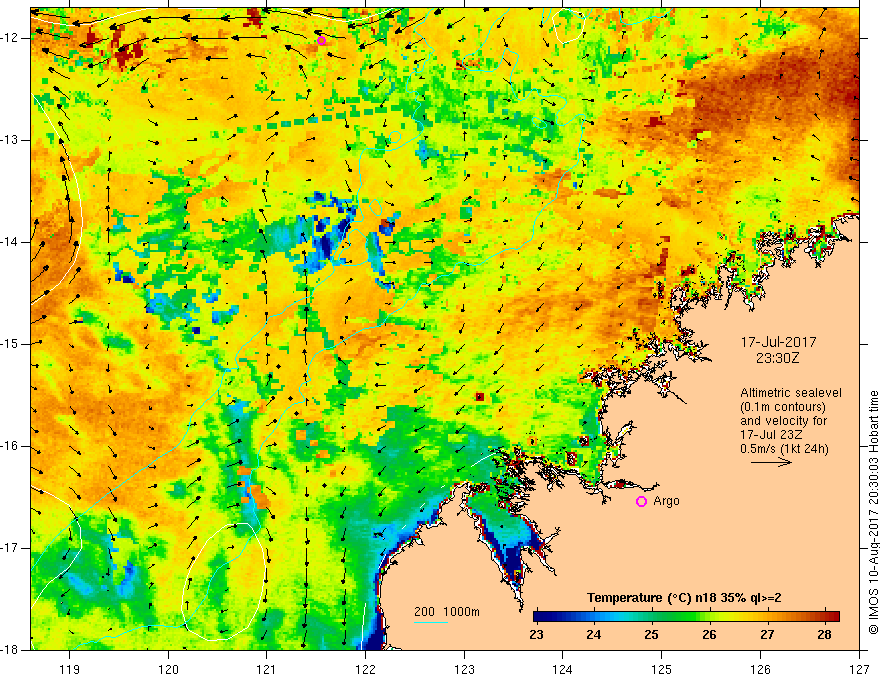The height and width of the screenshot is (680, 880).
Task: Click longitude axis label 122
Action: click(x=365, y=669)
